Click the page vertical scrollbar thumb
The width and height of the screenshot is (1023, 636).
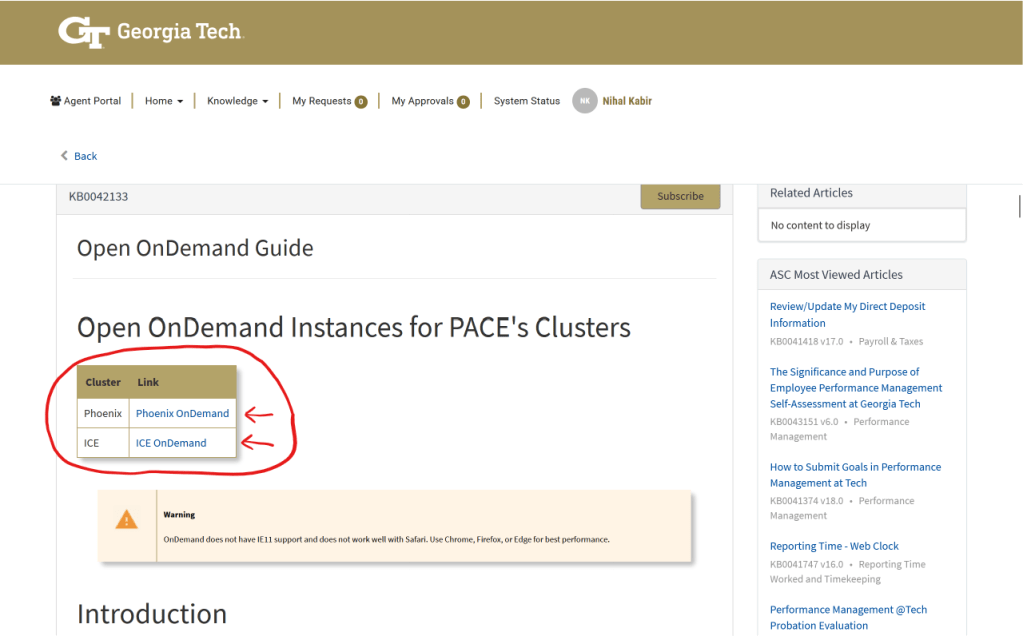[1019, 205]
